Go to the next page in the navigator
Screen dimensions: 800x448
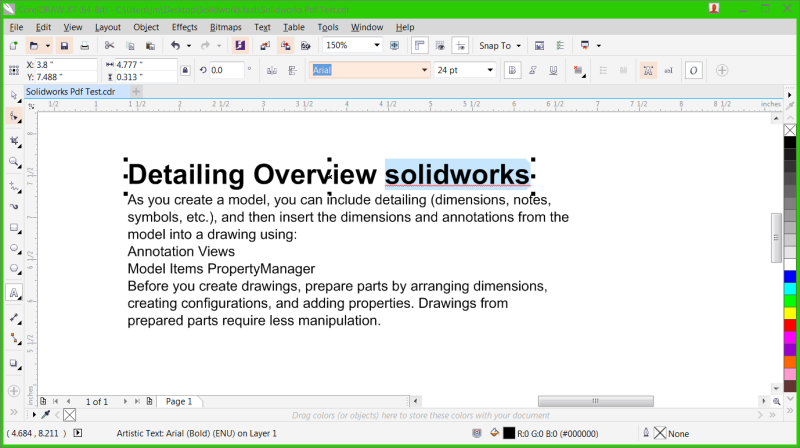coord(125,402)
